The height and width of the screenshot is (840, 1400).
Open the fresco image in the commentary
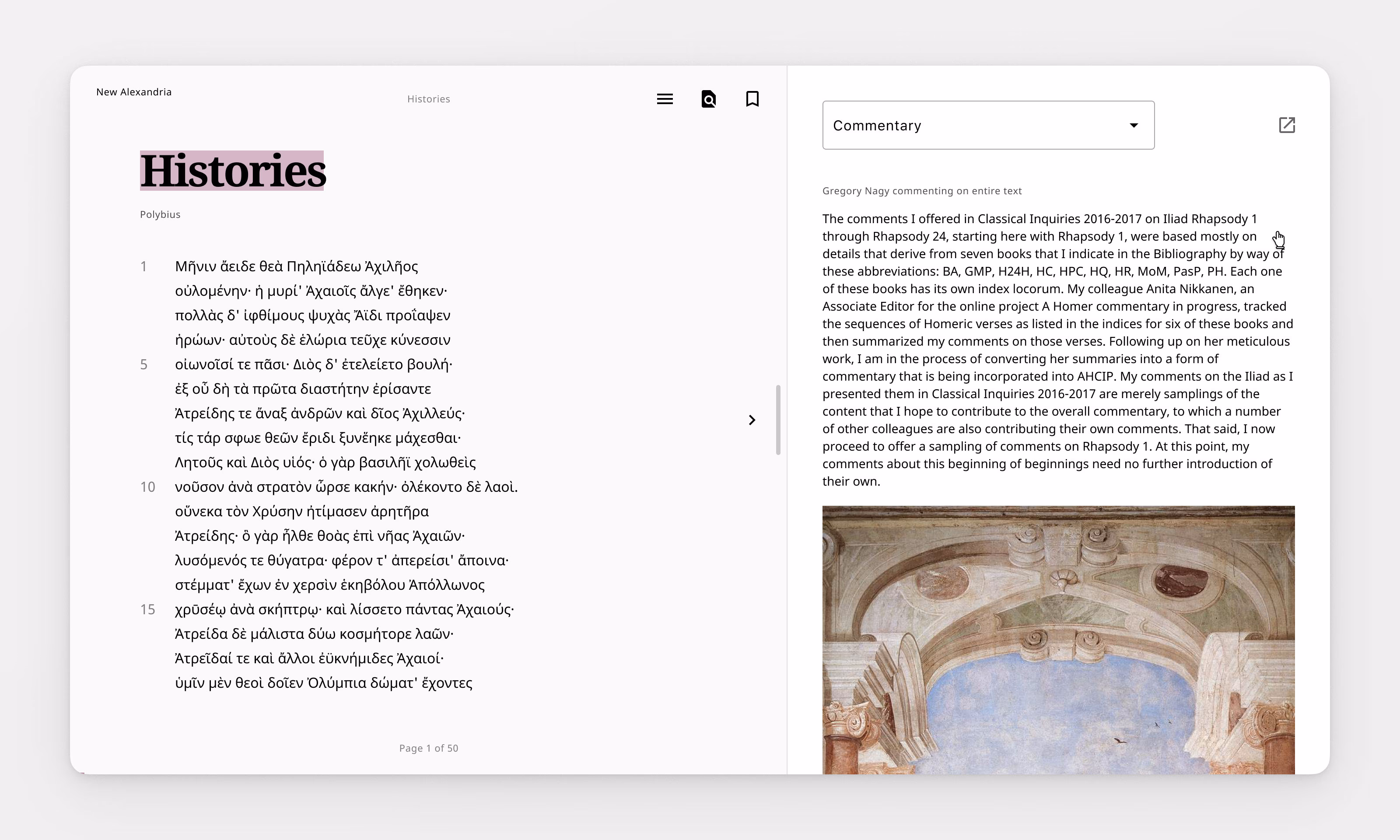click(1057, 640)
